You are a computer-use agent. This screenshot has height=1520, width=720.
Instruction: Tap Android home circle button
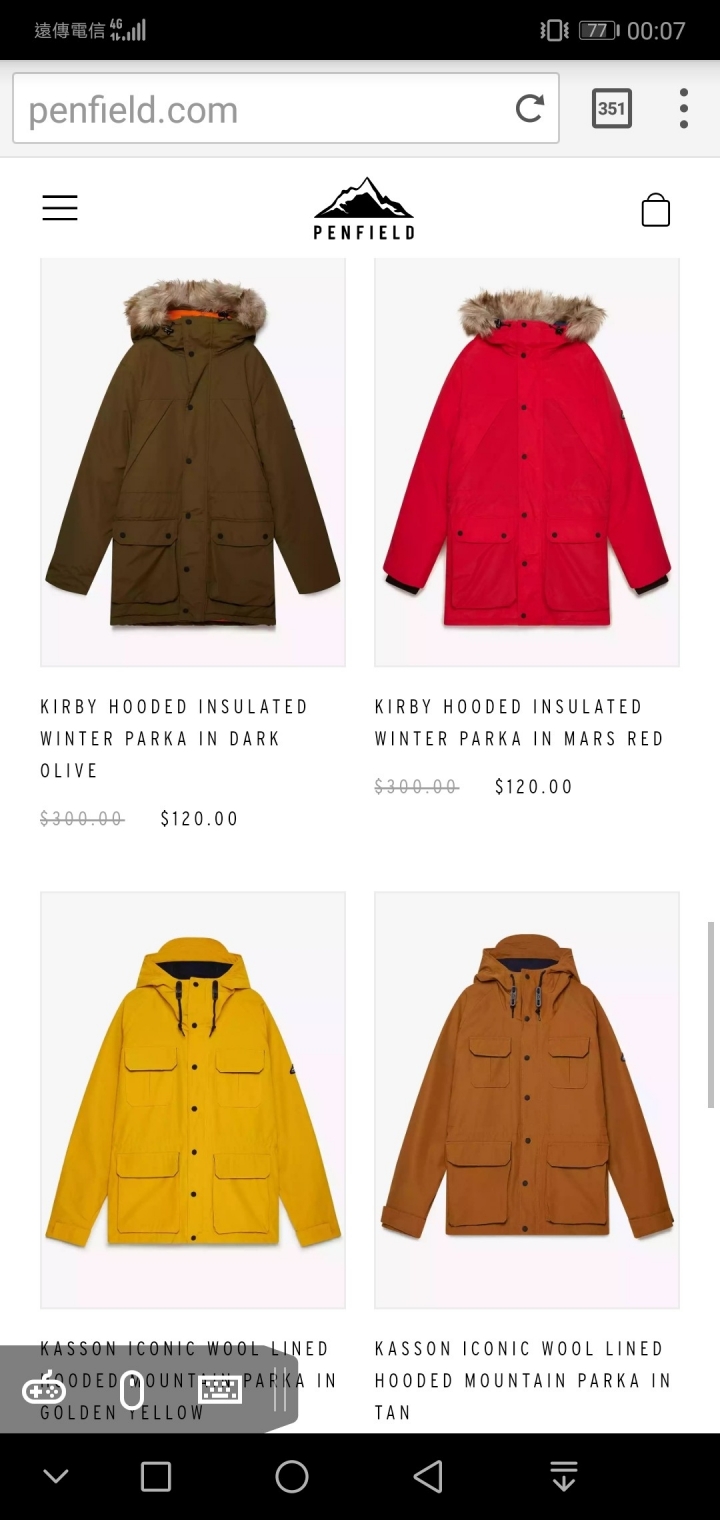pyautogui.click(x=292, y=1476)
